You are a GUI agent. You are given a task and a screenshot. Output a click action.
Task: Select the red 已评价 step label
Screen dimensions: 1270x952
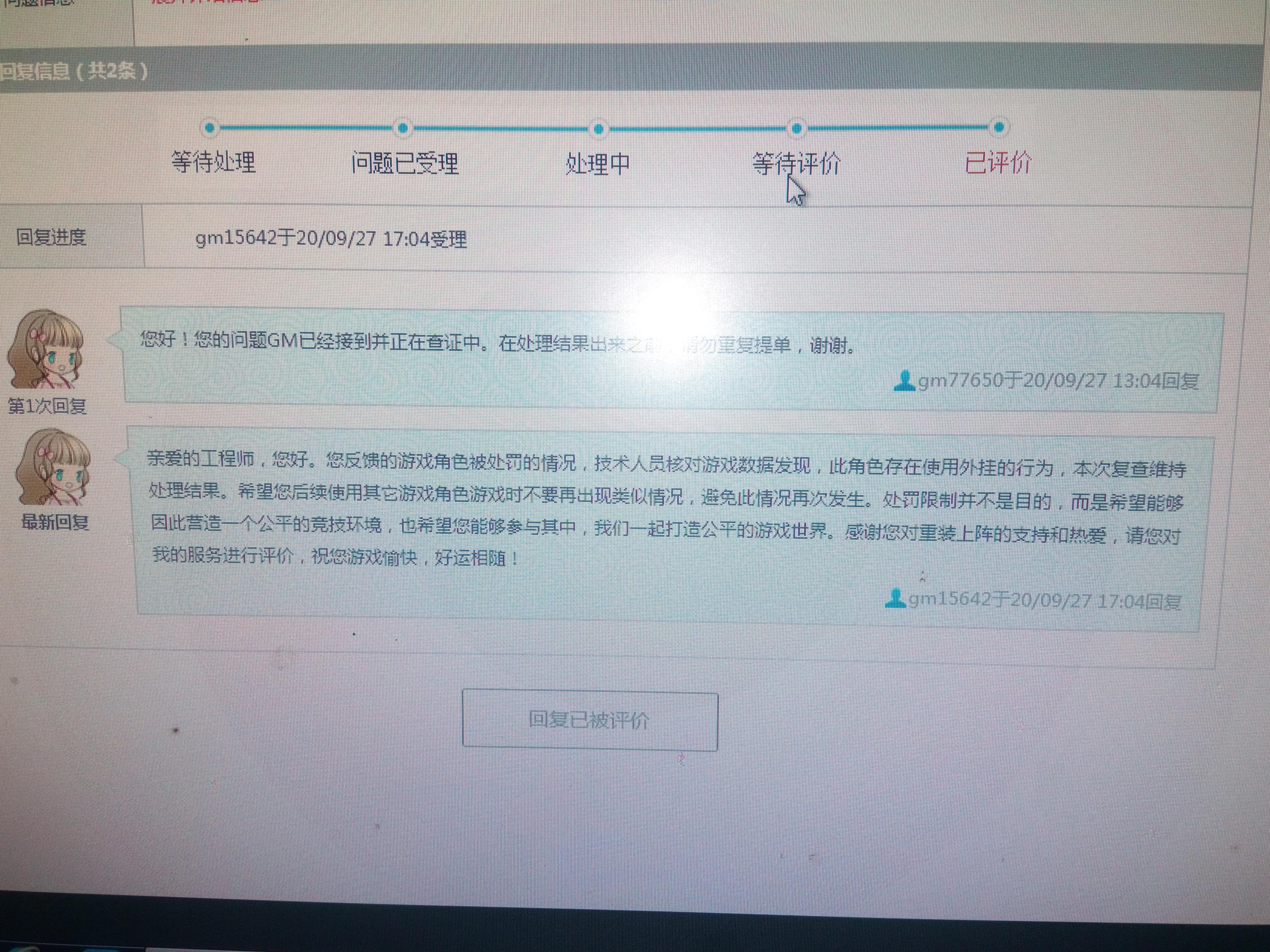coord(998,163)
